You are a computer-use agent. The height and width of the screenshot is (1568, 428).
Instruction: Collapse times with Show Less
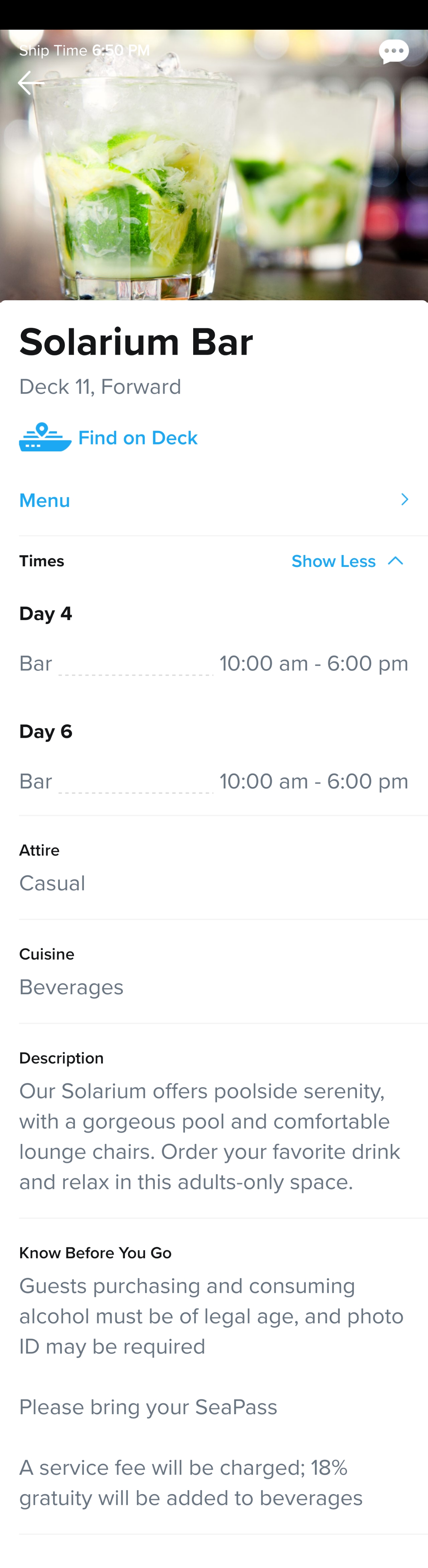click(333, 561)
